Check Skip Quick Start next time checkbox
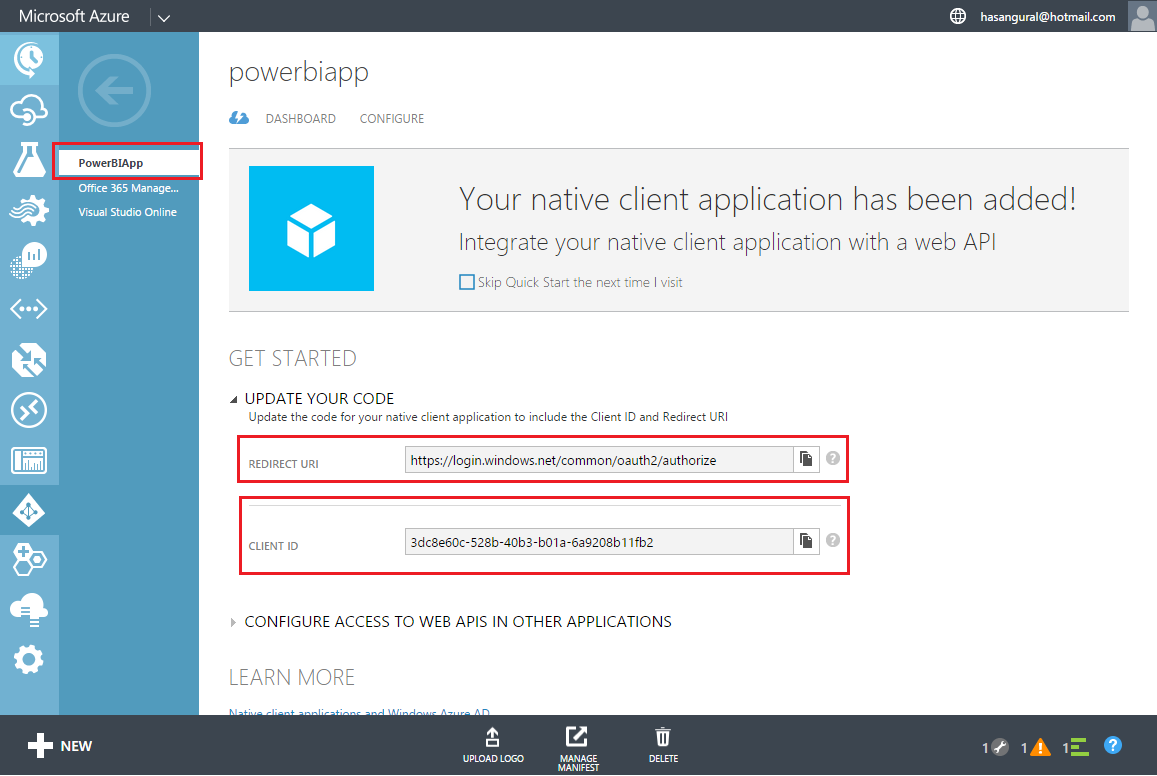 466,282
